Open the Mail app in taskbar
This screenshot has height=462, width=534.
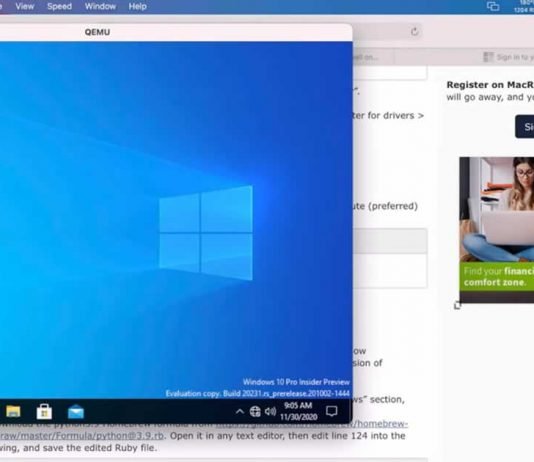pos(76,412)
